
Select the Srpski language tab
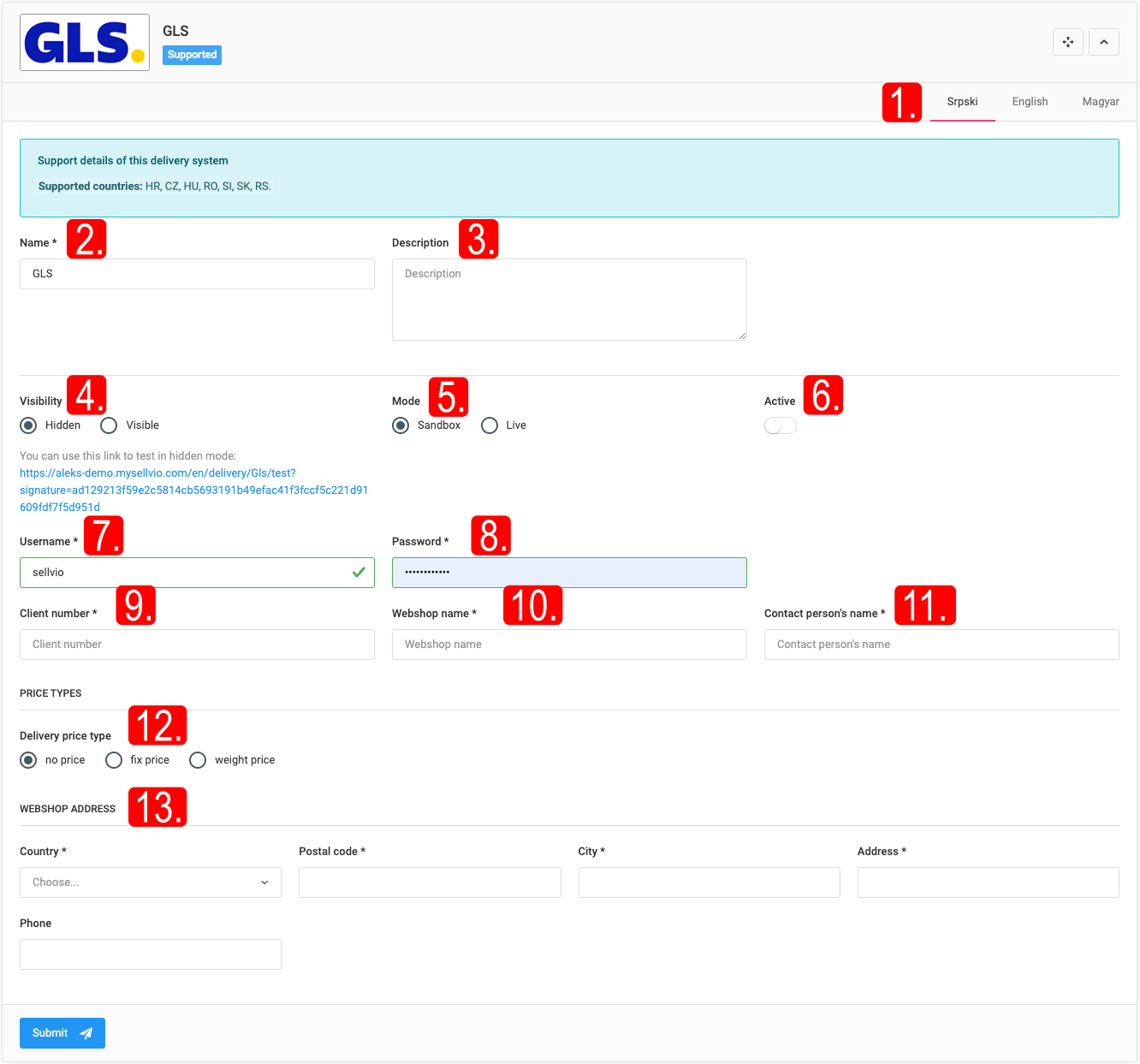962,102
